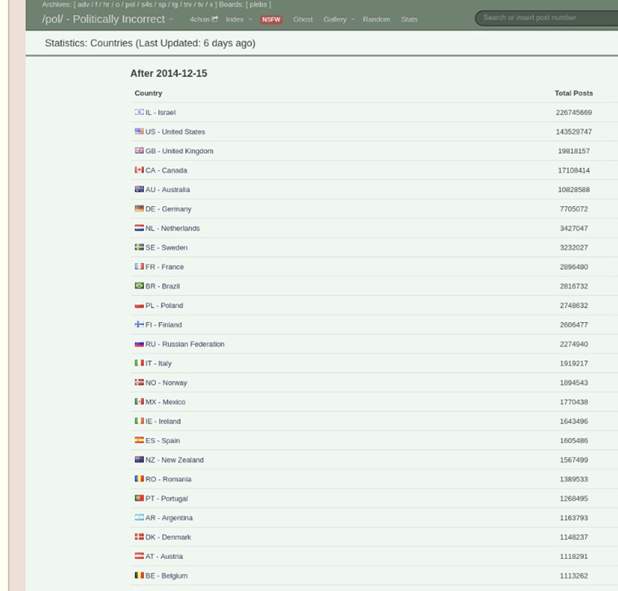The width and height of the screenshot is (618, 591).
Task: Select the text "IL - Israel"
Action: pyautogui.click(x=160, y=112)
